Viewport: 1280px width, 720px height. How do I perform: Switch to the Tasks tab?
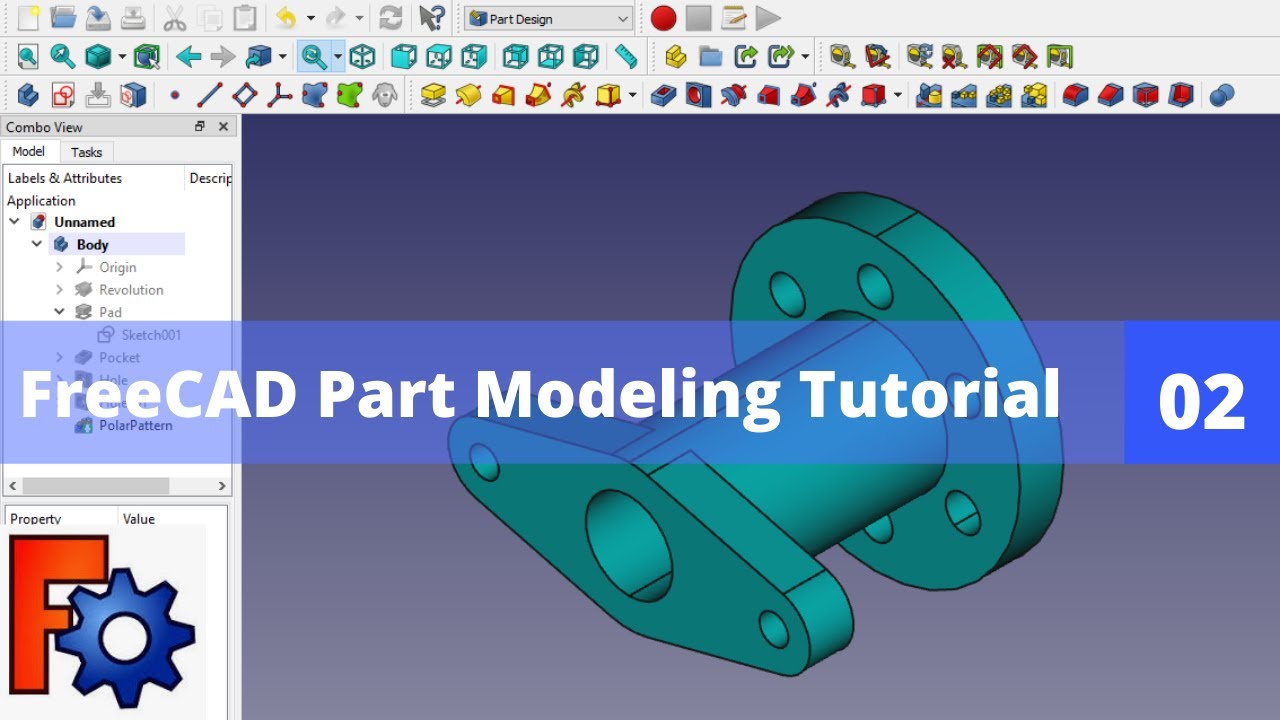click(86, 152)
